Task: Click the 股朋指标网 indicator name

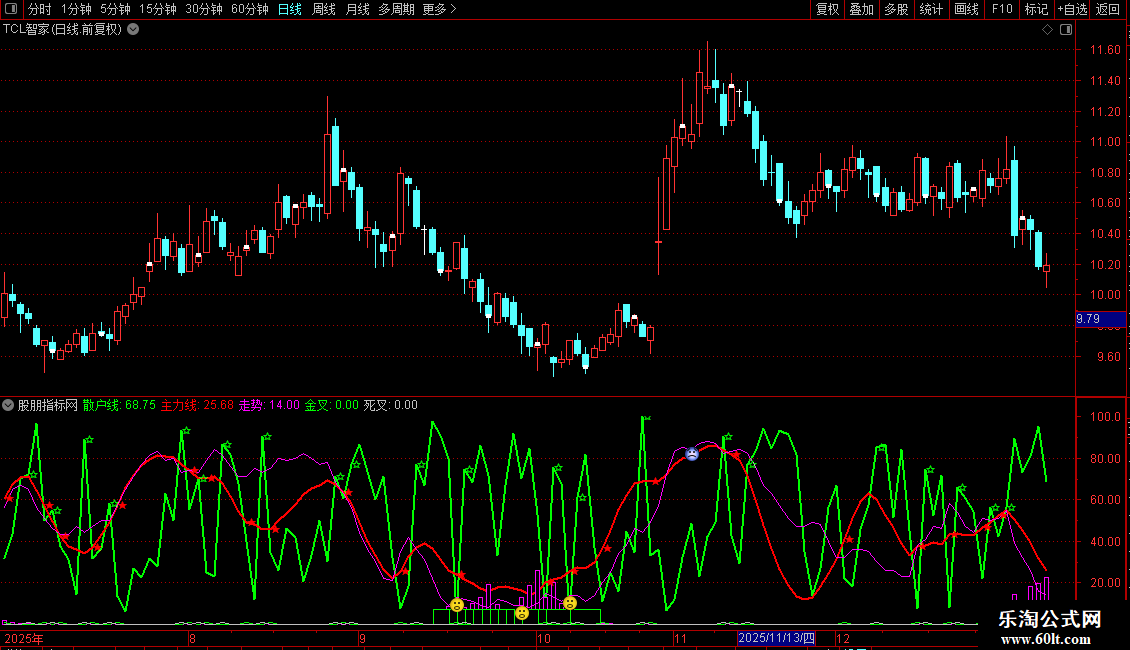Action: (48, 405)
